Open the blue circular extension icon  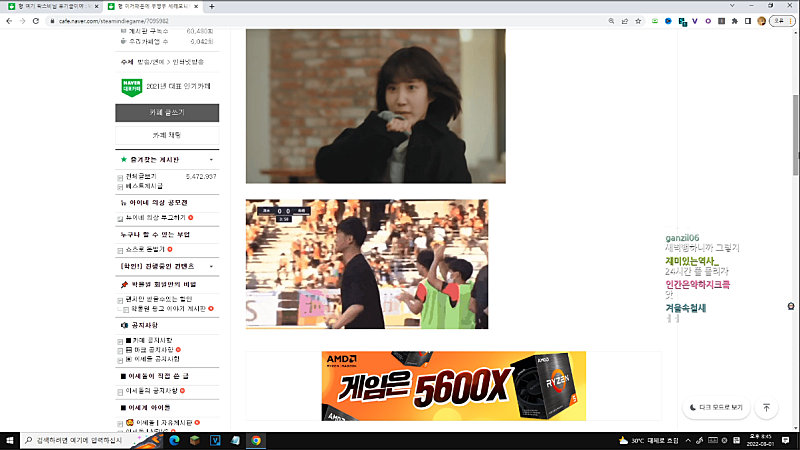click(668, 21)
